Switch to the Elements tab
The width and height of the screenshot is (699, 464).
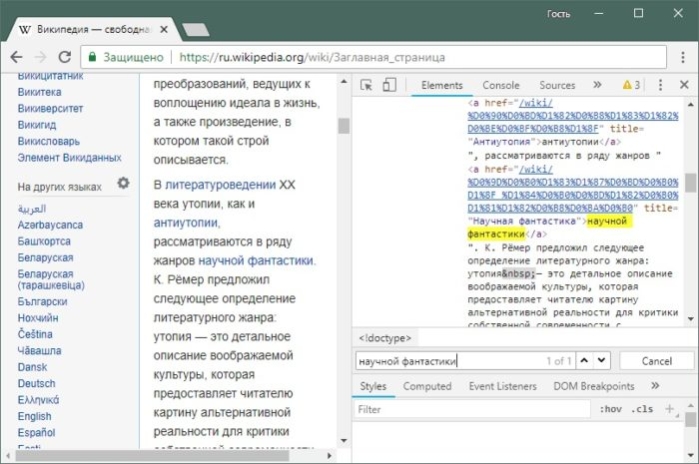pyautogui.click(x=442, y=85)
